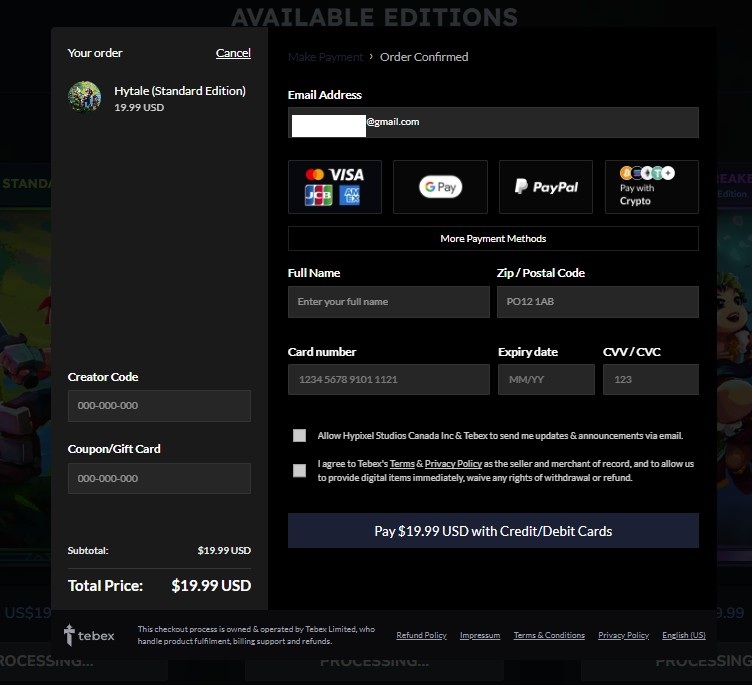
Task: Open Privacy Policy link in agreement text
Action: 453,464
